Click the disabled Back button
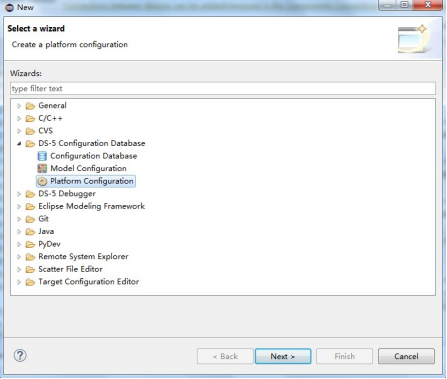 click(x=225, y=356)
